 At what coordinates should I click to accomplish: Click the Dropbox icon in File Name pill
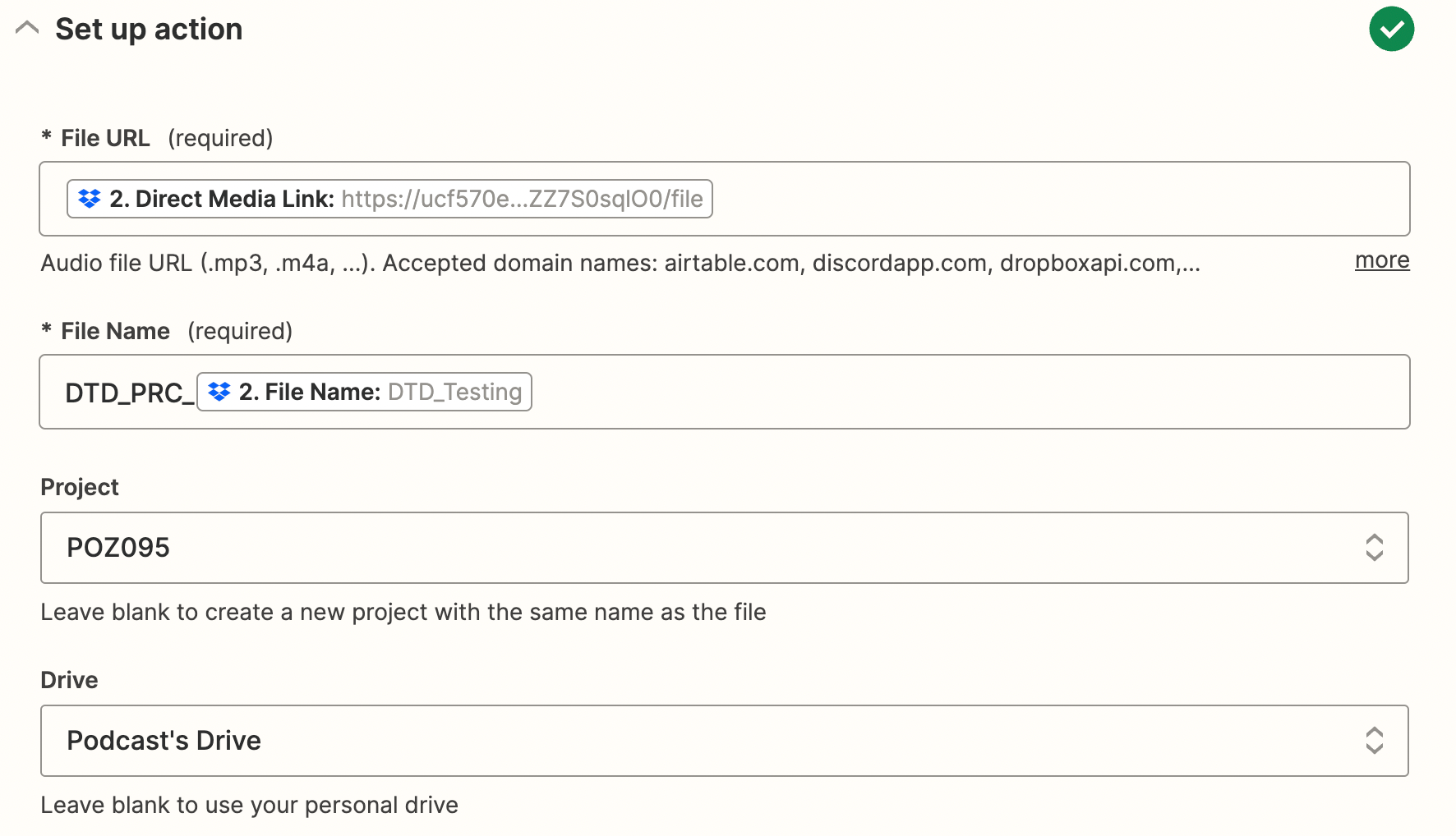tap(219, 392)
